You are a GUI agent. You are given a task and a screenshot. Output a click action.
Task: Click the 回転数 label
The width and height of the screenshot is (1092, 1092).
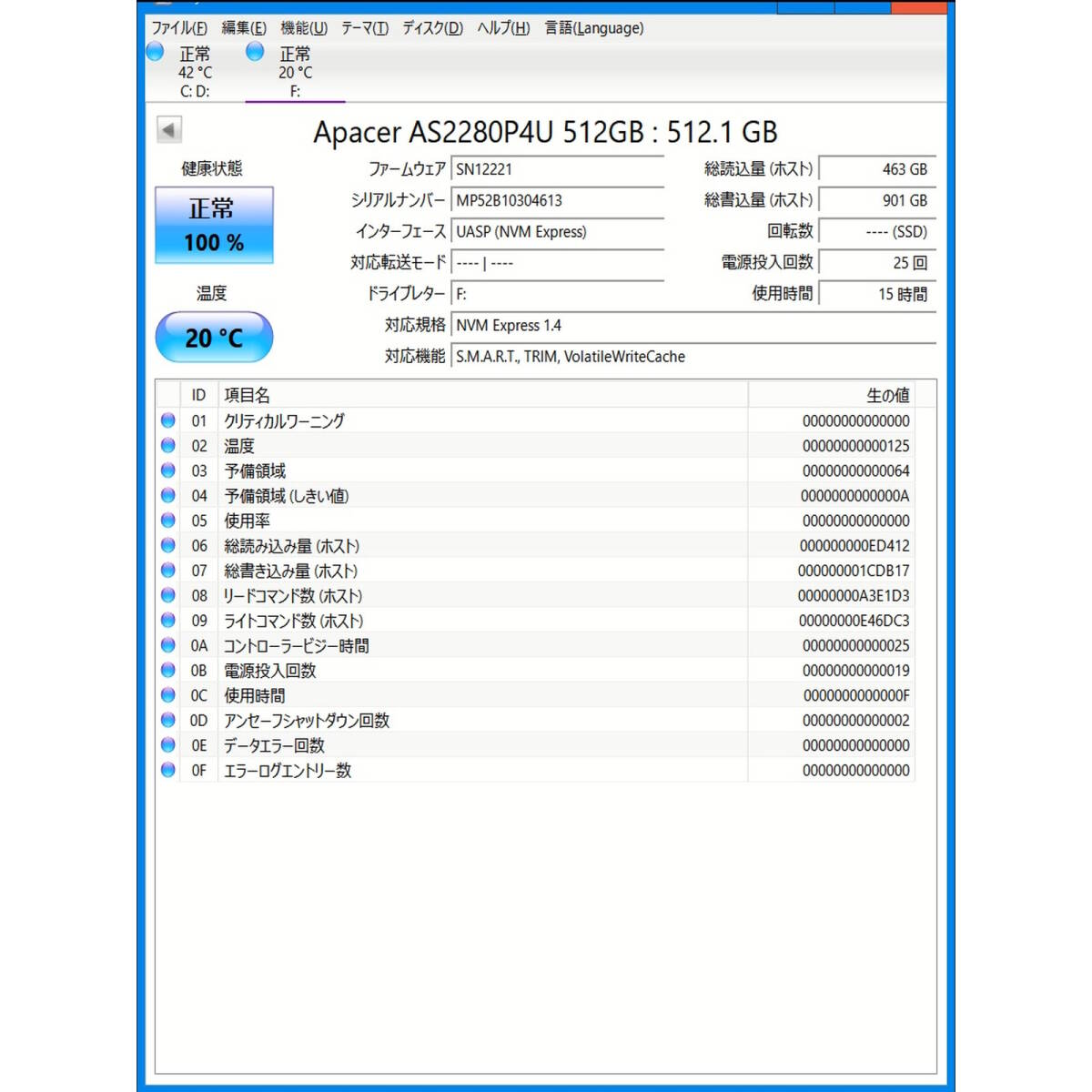[790, 231]
